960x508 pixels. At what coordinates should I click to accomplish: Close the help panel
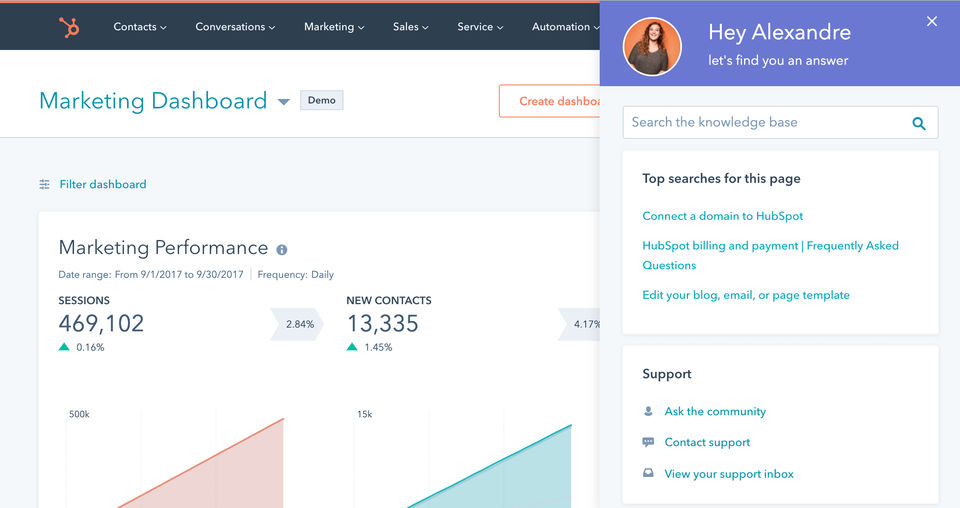pyautogui.click(x=932, y=21)
